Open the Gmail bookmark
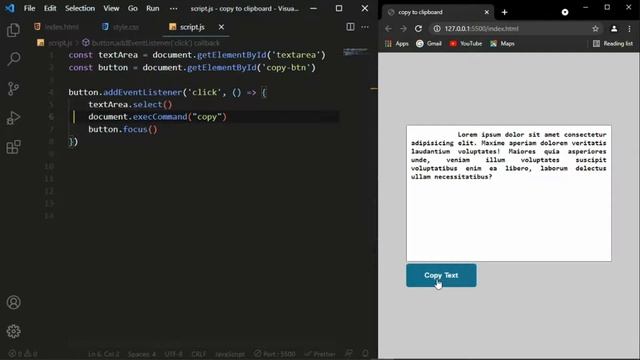640x360 pixels. [x=429, y=44]
